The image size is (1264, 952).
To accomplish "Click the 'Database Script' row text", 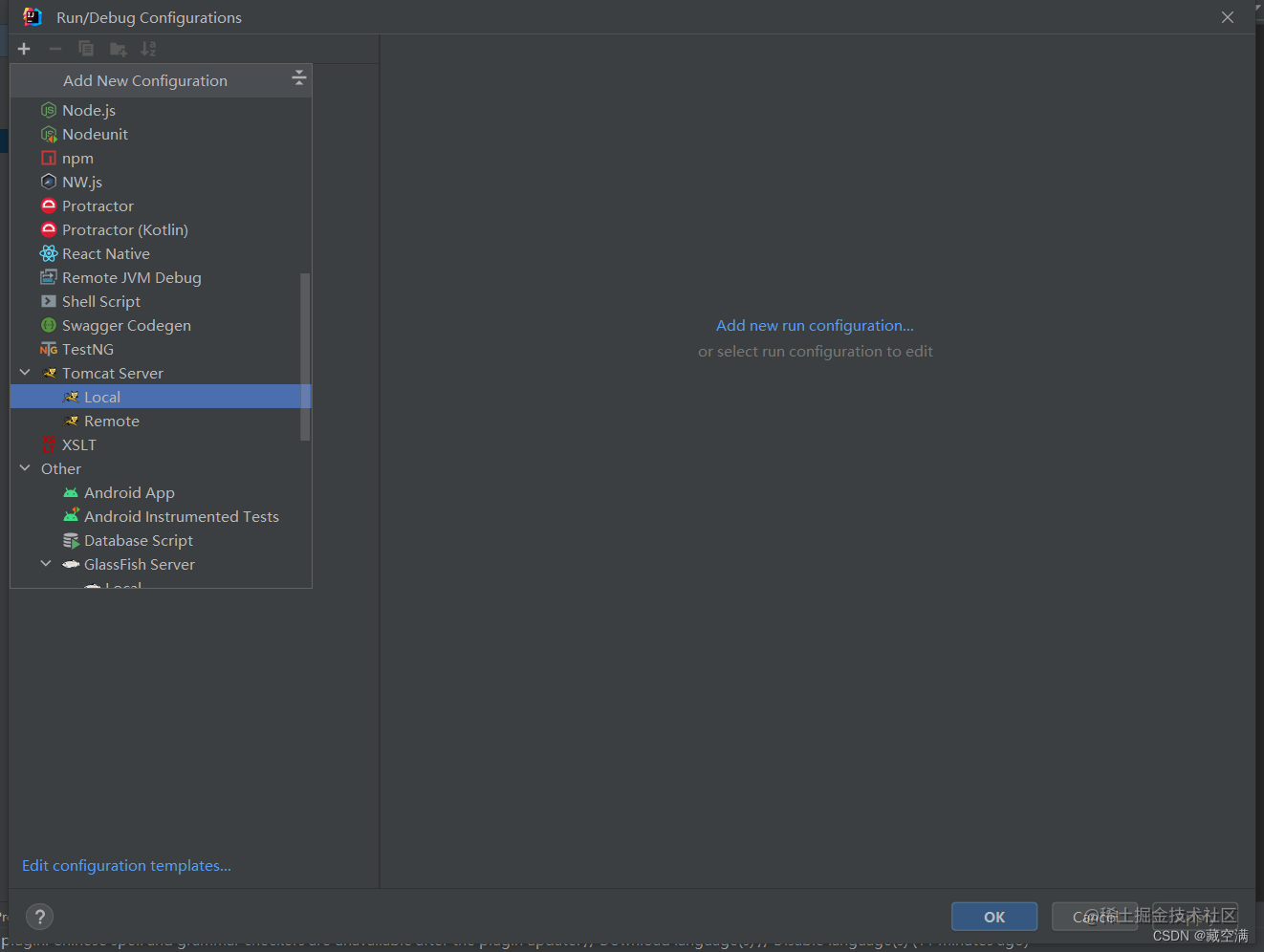I will pyautogui.click(x=139, y=540).
